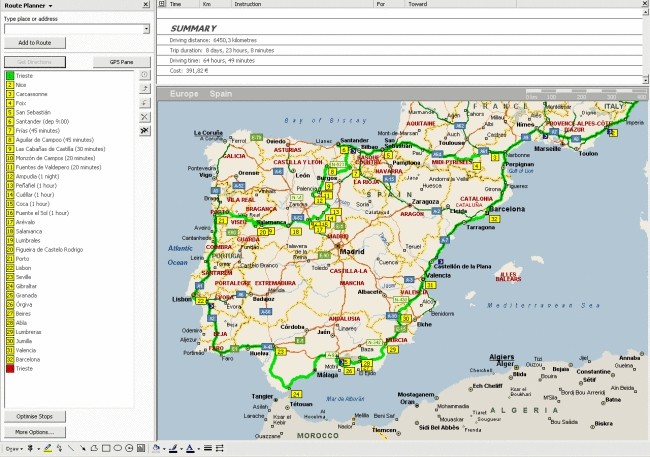Click the Add to Route button
The image size is (650, 457).
(x=35, y=43)
